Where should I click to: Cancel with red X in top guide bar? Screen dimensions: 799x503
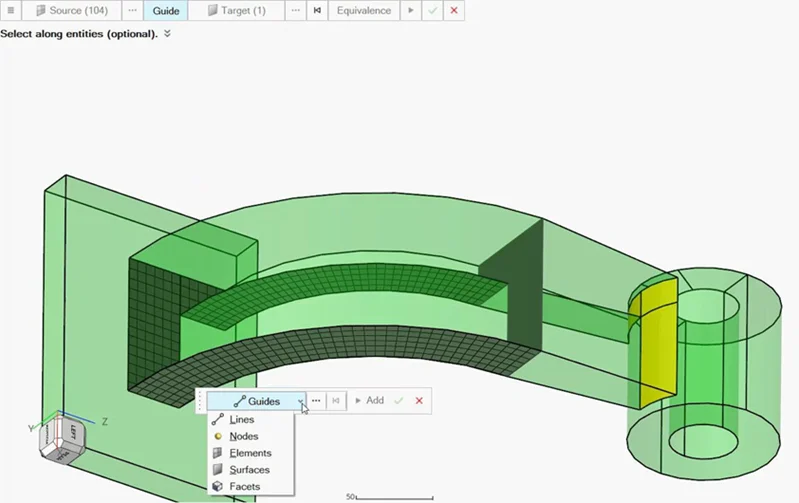pyautogui.click(x=454, y=11)
